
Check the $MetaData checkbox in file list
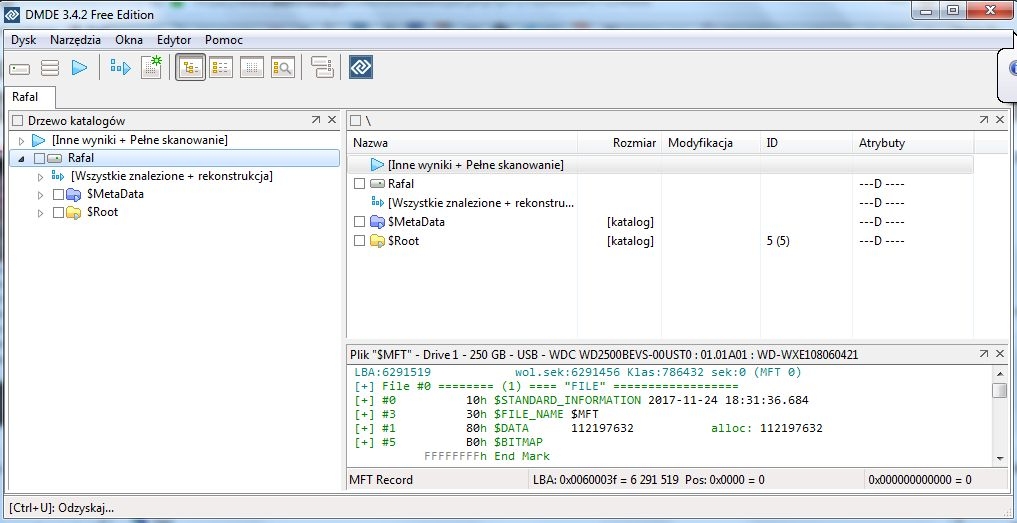point(359,222)
